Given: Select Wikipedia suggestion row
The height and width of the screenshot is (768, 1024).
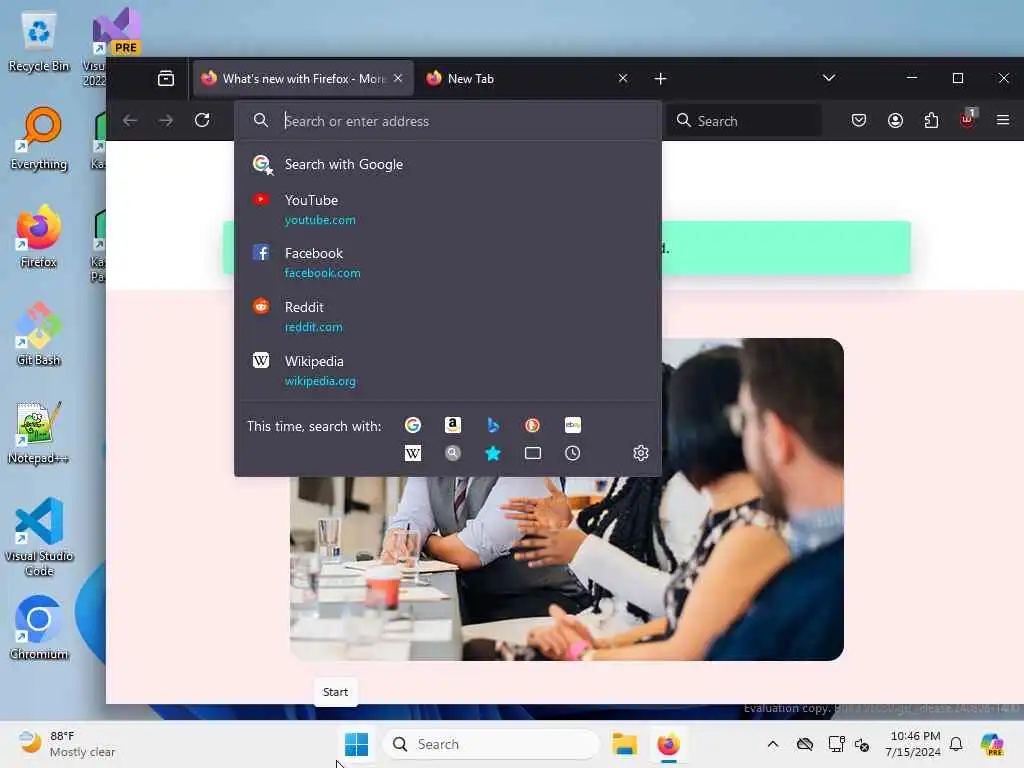Looking at the screenshot, I should click(x=448, y=371).
